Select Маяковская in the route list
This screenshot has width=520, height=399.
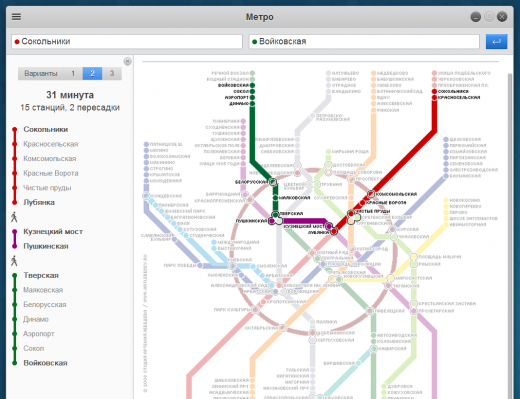43,290
